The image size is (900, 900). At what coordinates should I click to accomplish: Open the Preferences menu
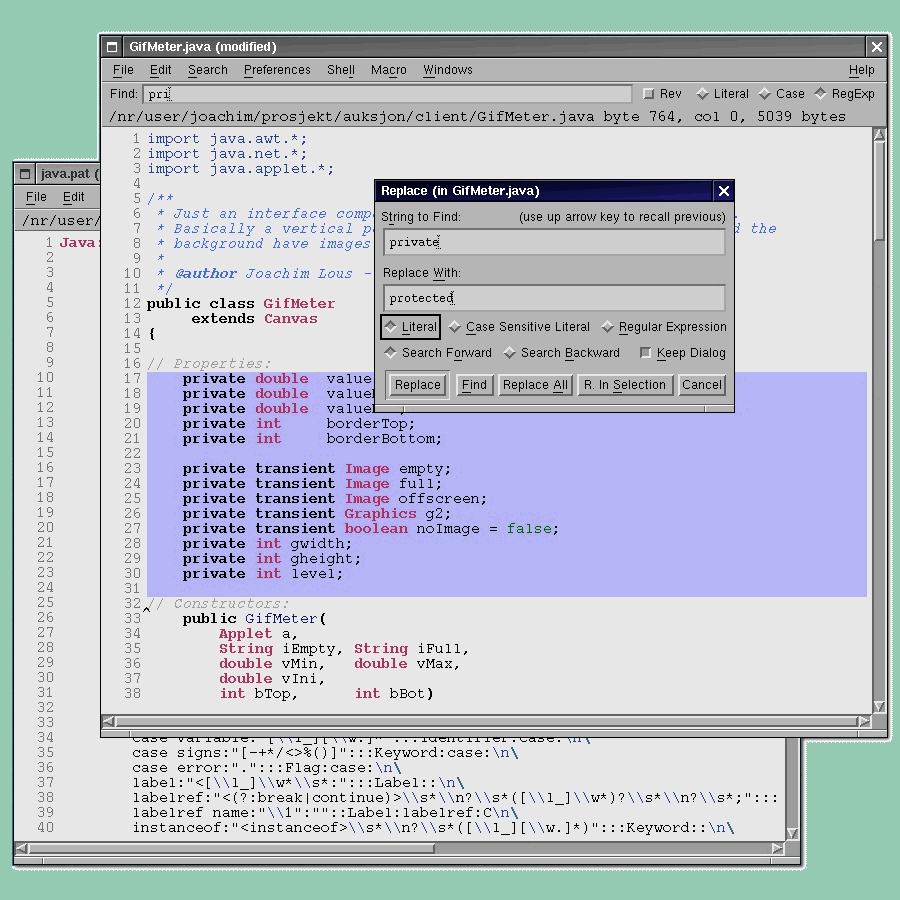pos(277,70)
